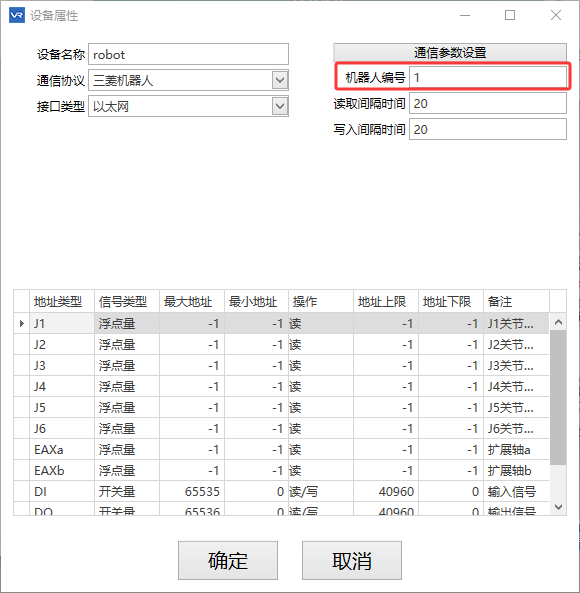
Task: Click the table scrollbar down arrow
Action: pyautogui.click(x=558, y=507)
